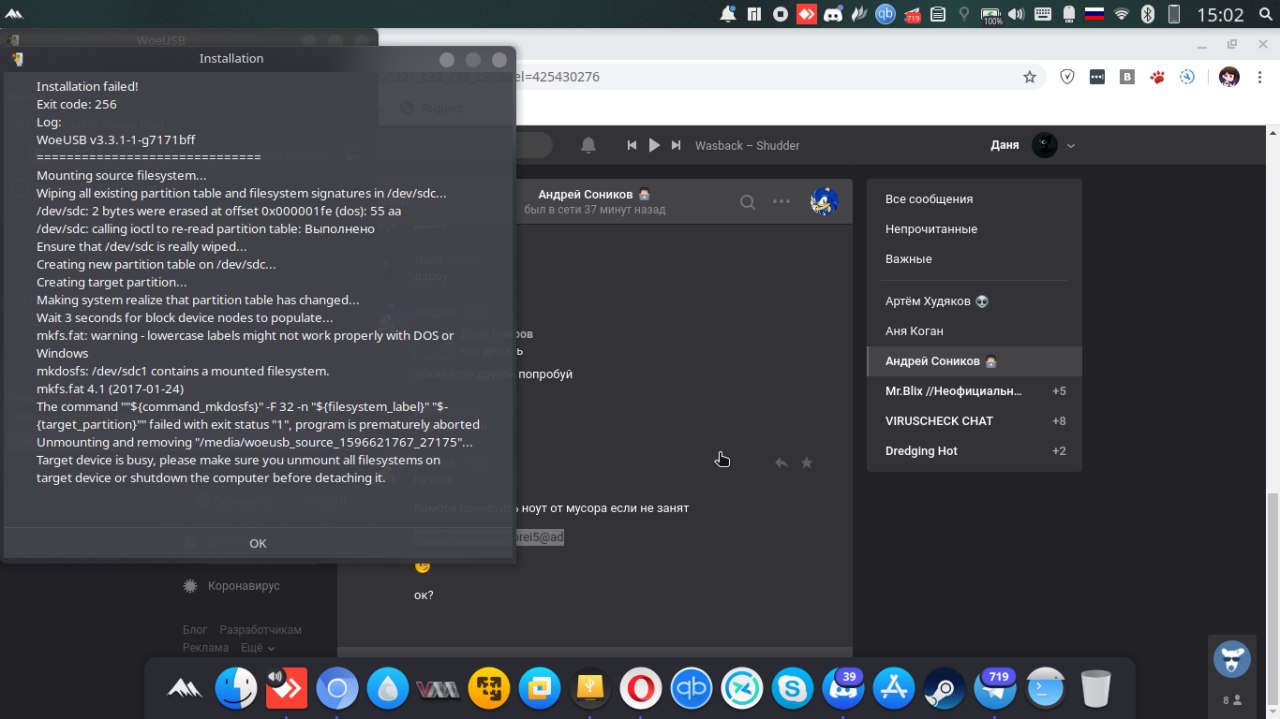The height and width of the screenshot is (719, 1280).
Task: Open VIRUSCHECK CHAT conversation
Action: 974,421
